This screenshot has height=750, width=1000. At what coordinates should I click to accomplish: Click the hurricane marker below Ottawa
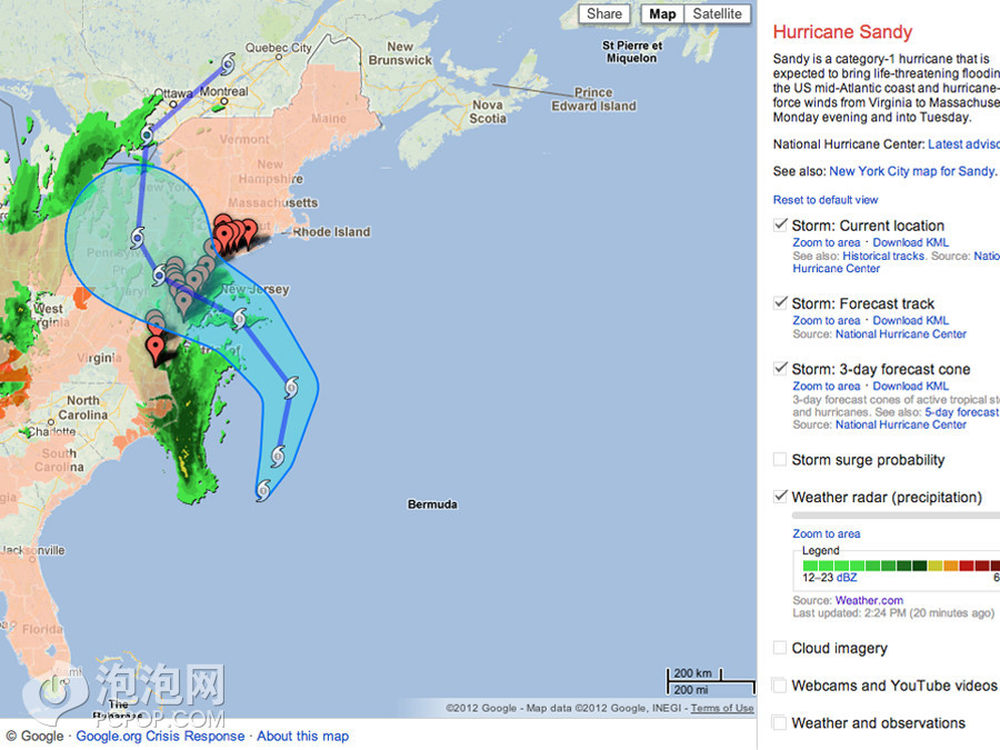coord(147,135)
